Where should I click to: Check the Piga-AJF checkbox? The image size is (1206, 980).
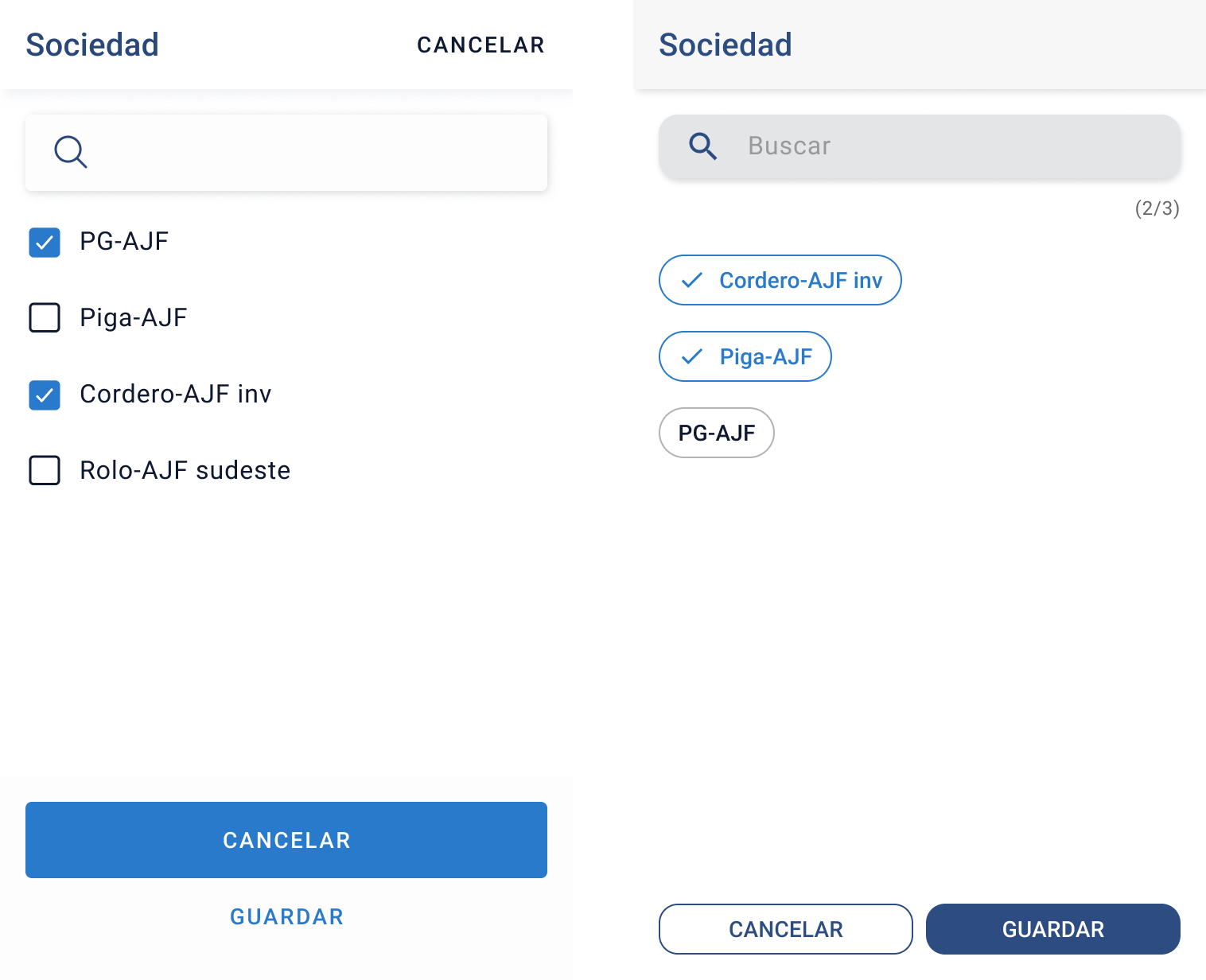pos(45,317)
